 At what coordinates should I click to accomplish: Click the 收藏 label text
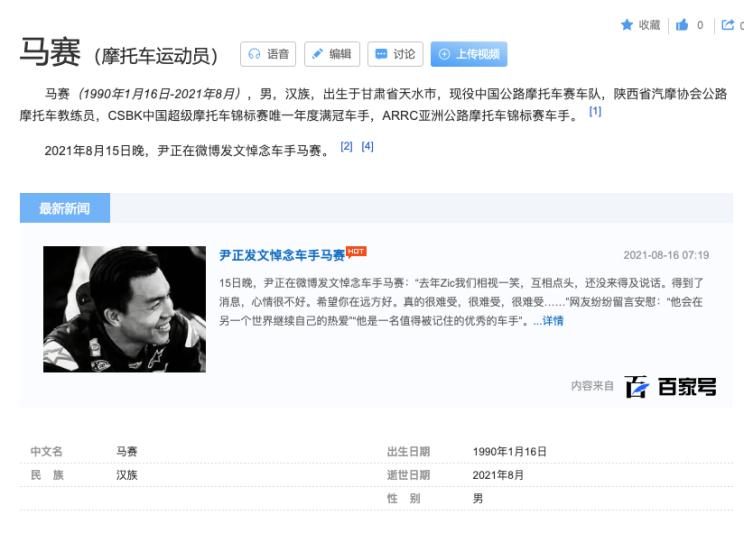649,25
